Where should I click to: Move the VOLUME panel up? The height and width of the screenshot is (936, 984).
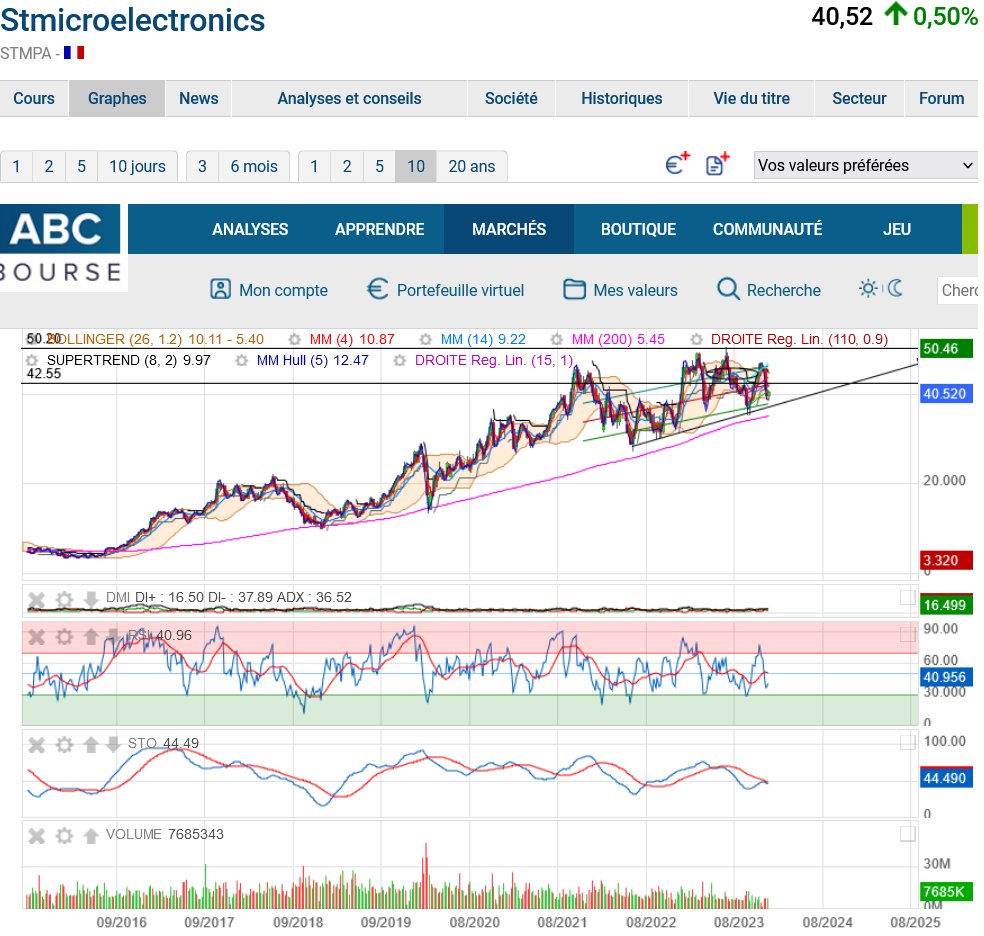tap(91, 835)
